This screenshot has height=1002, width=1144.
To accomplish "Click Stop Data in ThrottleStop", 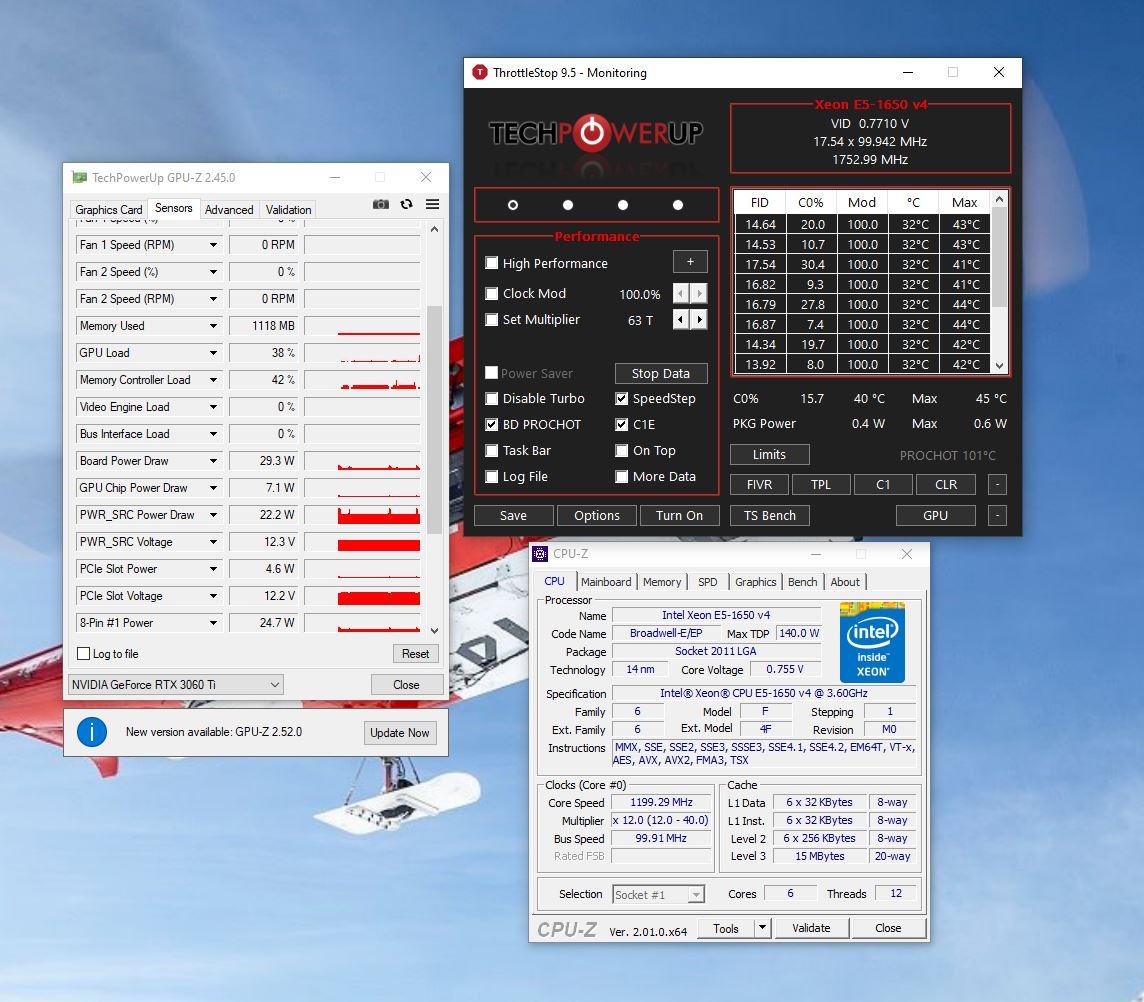I will pos(661,374).
